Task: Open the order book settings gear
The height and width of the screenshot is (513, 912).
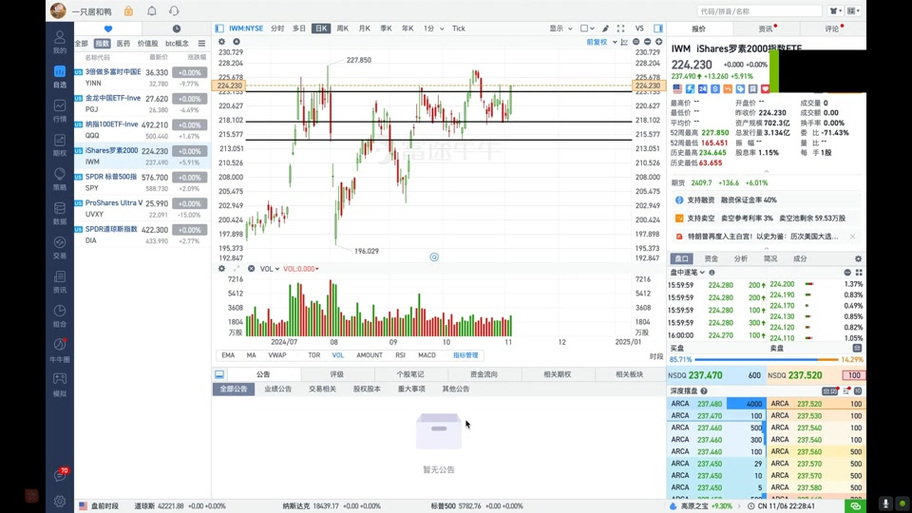Action: 858,259
